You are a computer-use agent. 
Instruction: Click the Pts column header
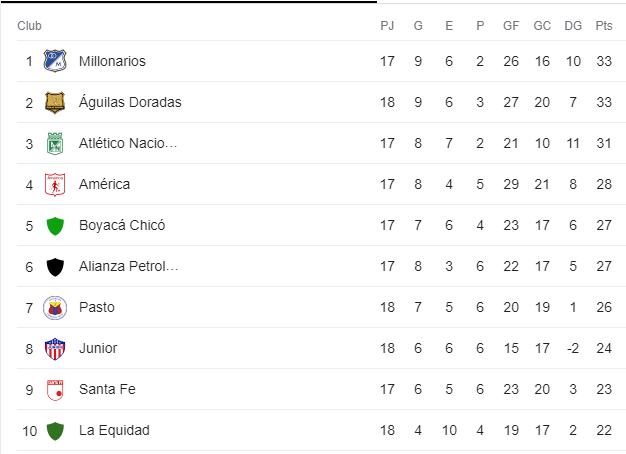coord(604,26)
